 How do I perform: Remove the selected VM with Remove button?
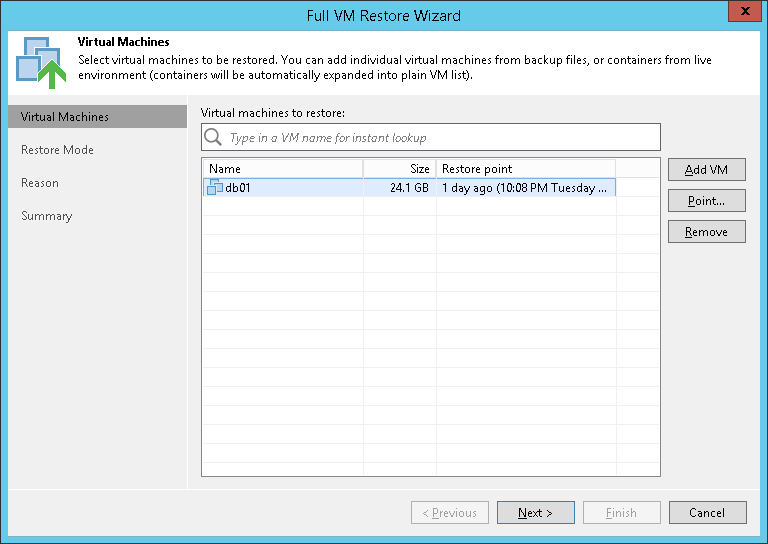706,232
